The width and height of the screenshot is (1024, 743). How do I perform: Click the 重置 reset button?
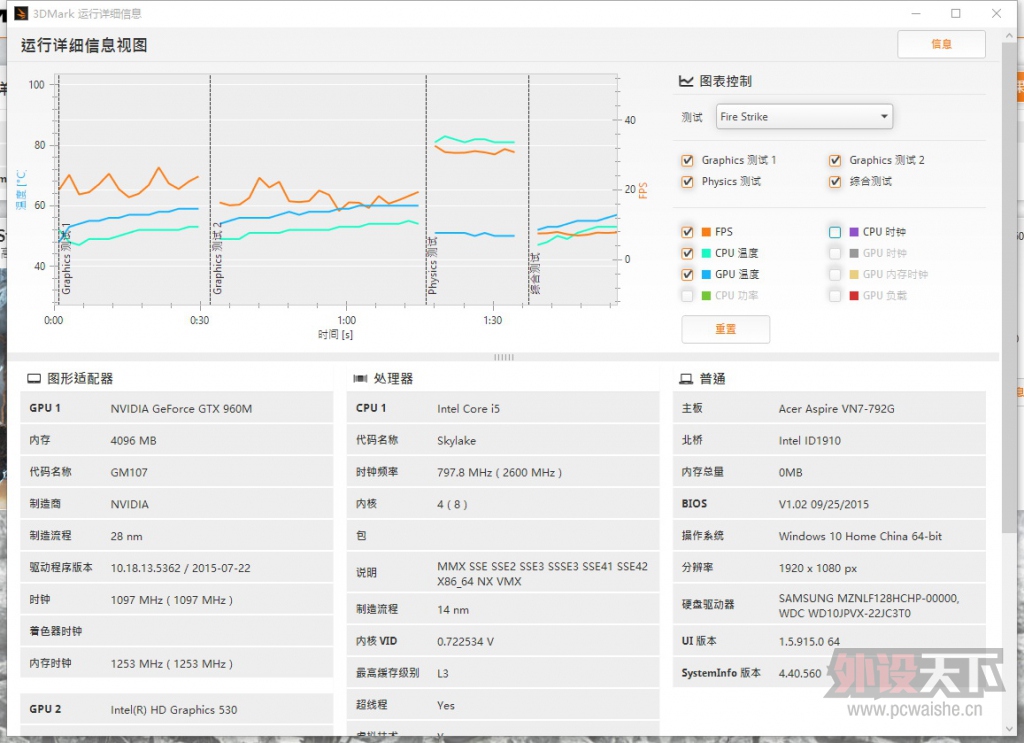coord(726,329)
